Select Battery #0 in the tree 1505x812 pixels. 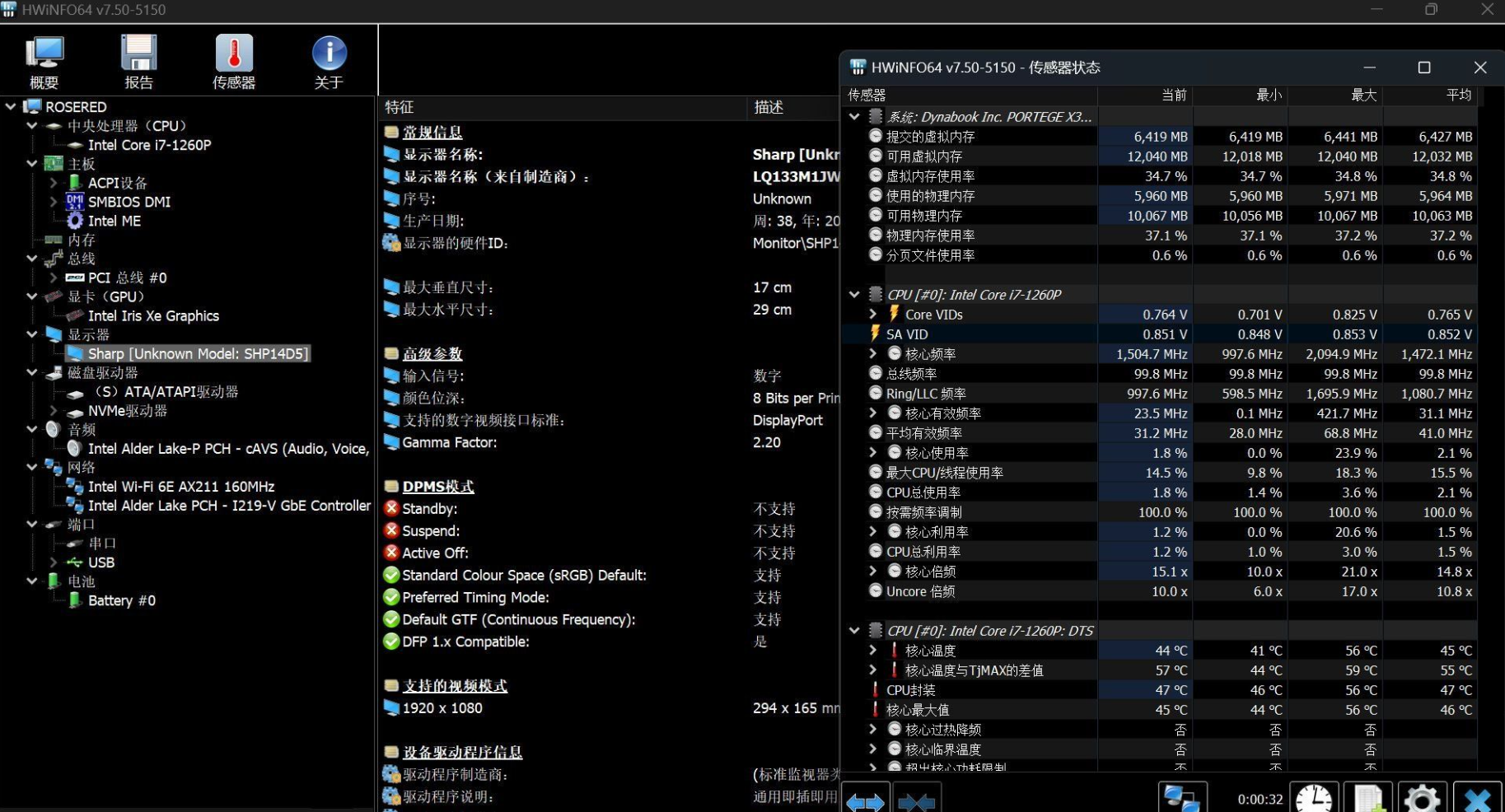coord(121,601)
